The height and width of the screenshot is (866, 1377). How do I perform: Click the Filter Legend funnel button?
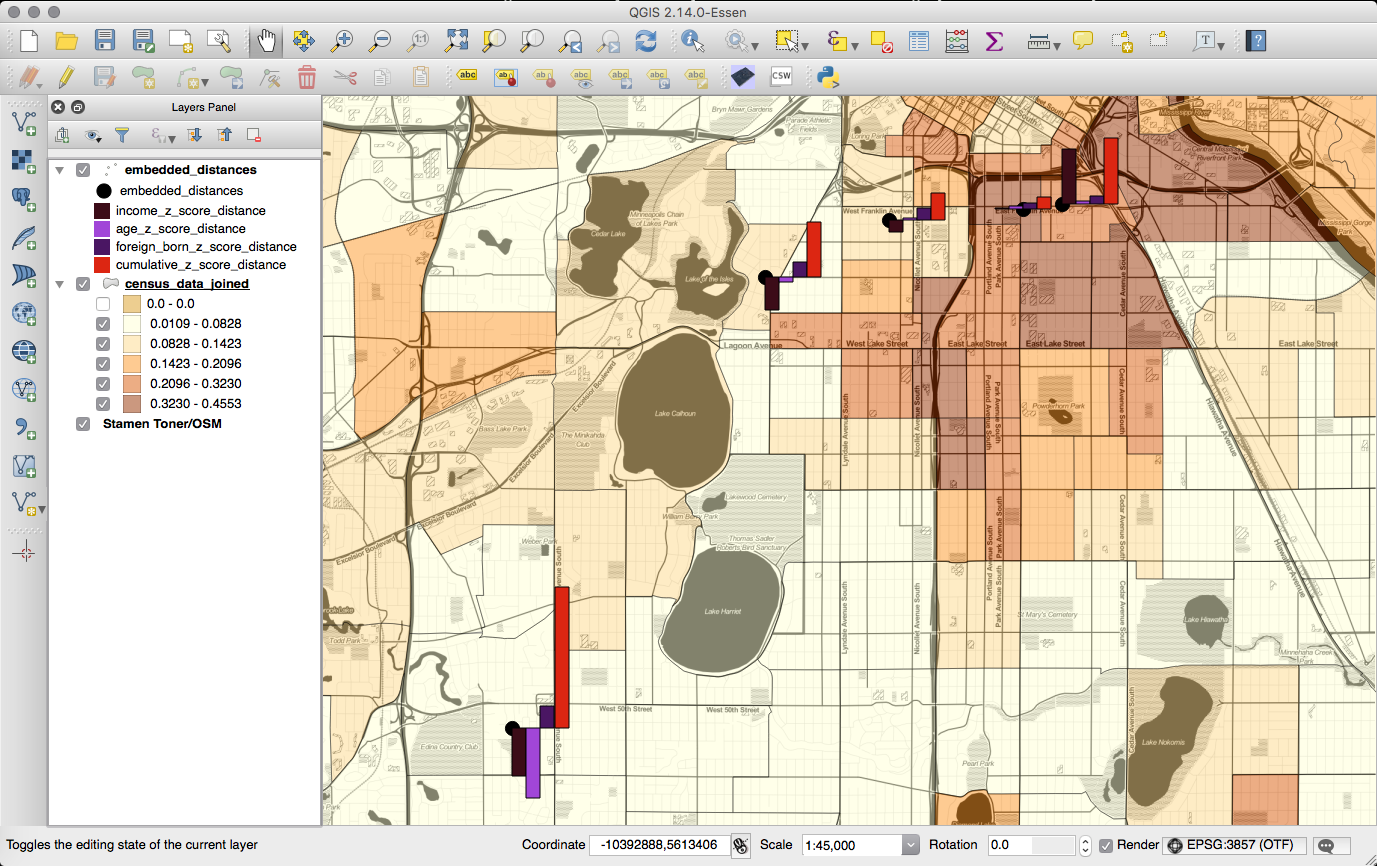(122, 135)
